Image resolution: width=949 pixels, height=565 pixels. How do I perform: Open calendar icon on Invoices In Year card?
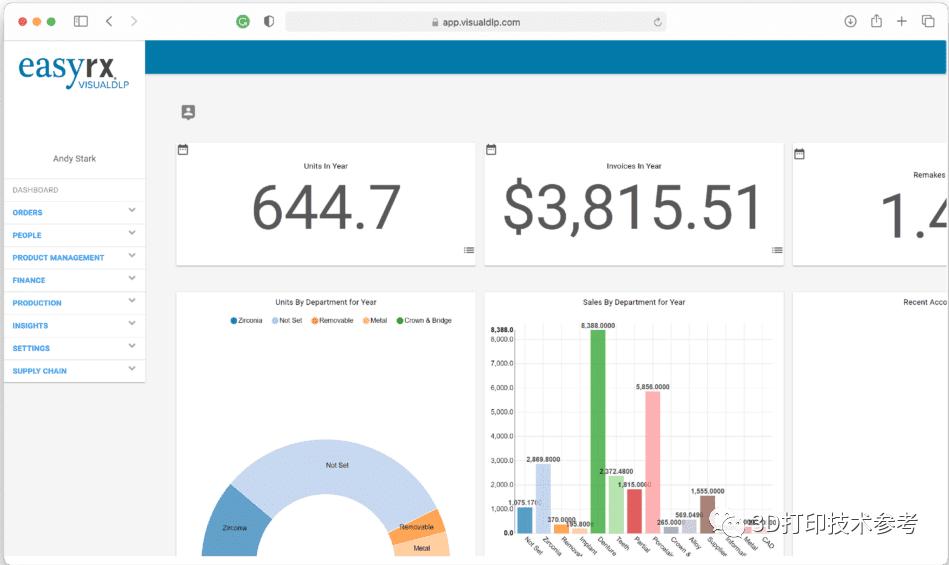pos(491,150)
